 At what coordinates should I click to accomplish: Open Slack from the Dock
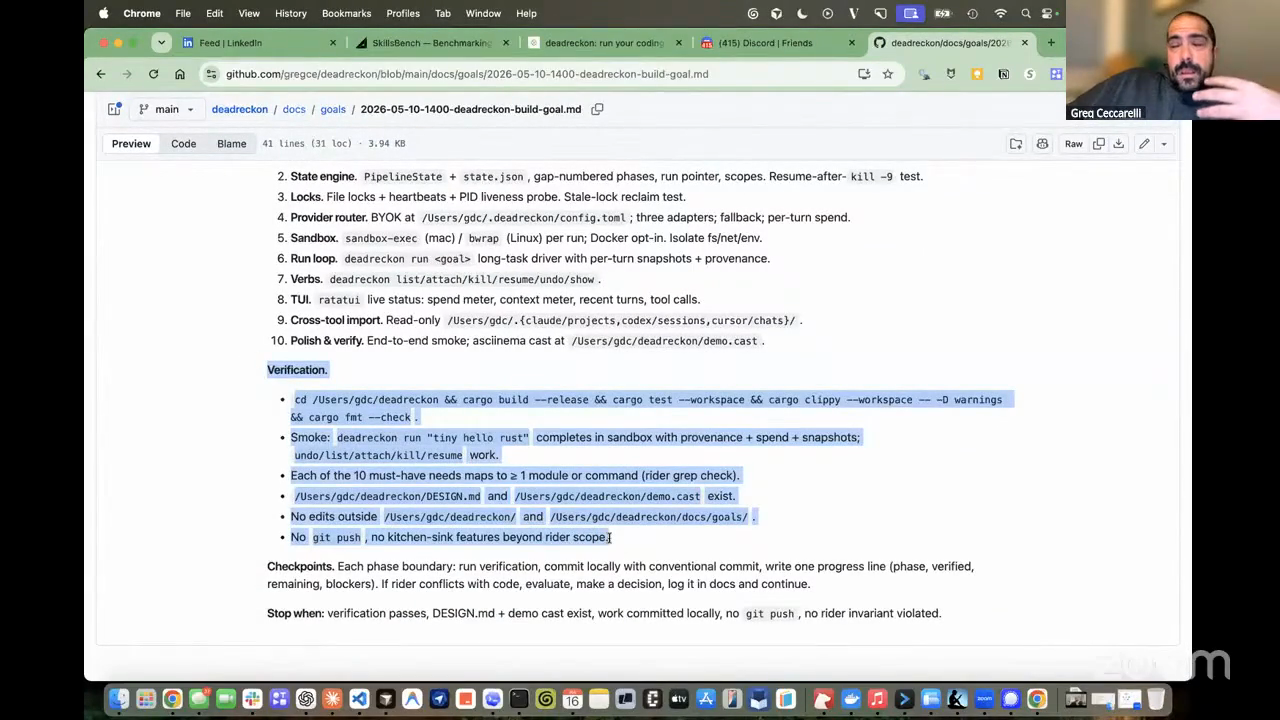point(252,699)
